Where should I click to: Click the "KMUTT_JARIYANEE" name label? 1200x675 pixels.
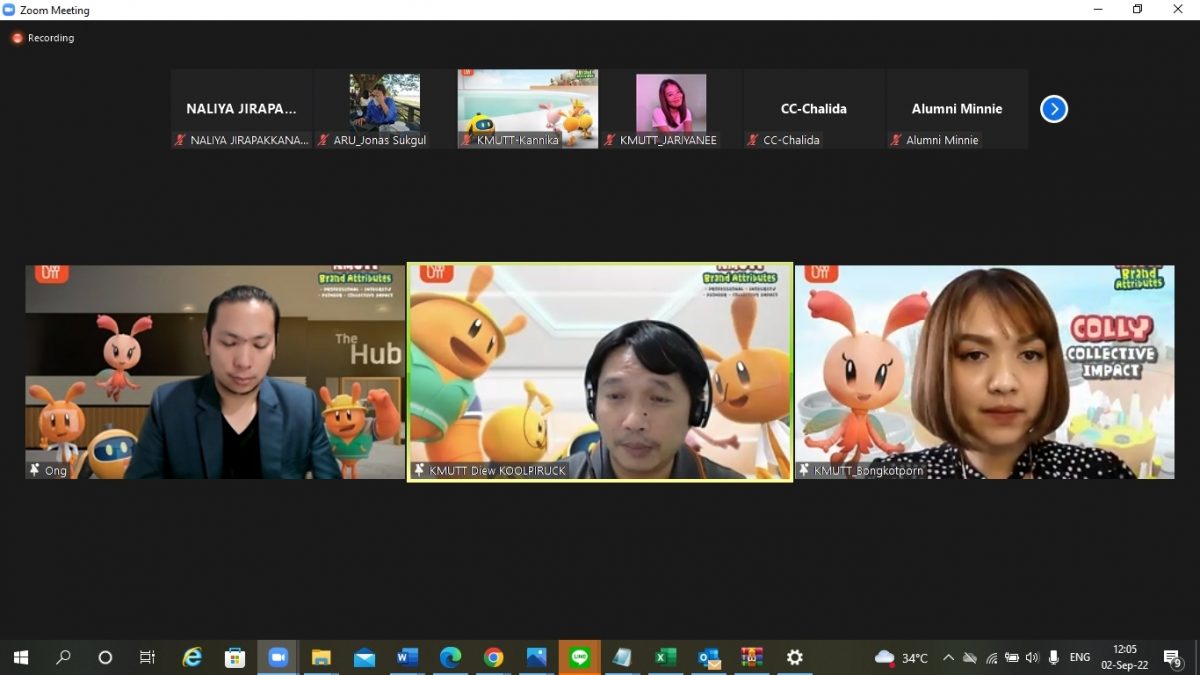coord(668,141)
